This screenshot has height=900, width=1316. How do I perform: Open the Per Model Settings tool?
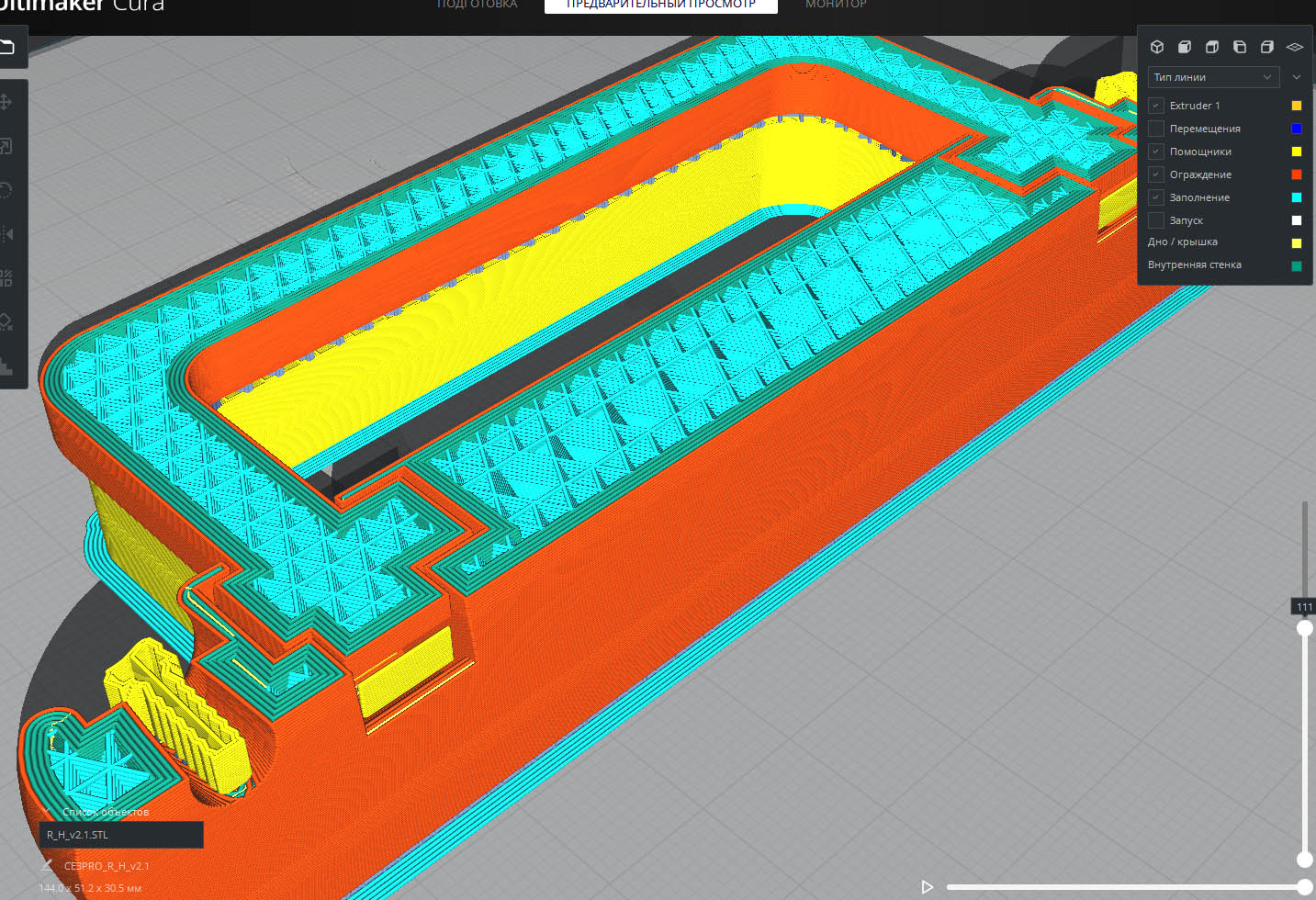point(6,278)
